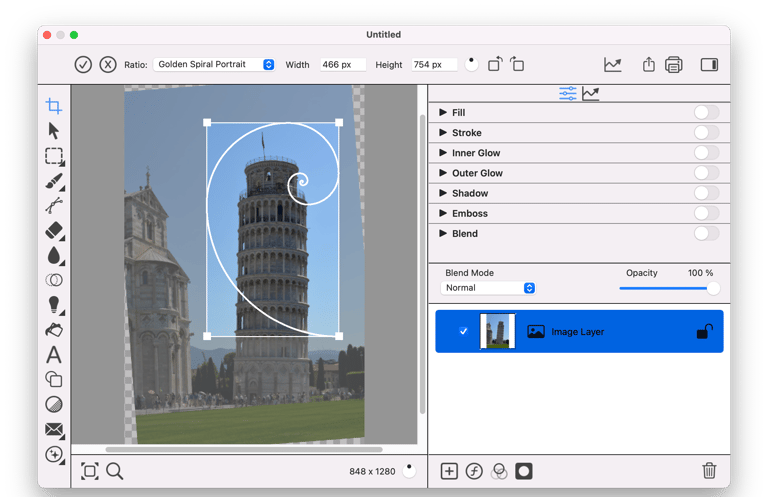The width and height of the screenshot is (768, 497).
Task: Click the Opacity slider
Action: (669, 288)
